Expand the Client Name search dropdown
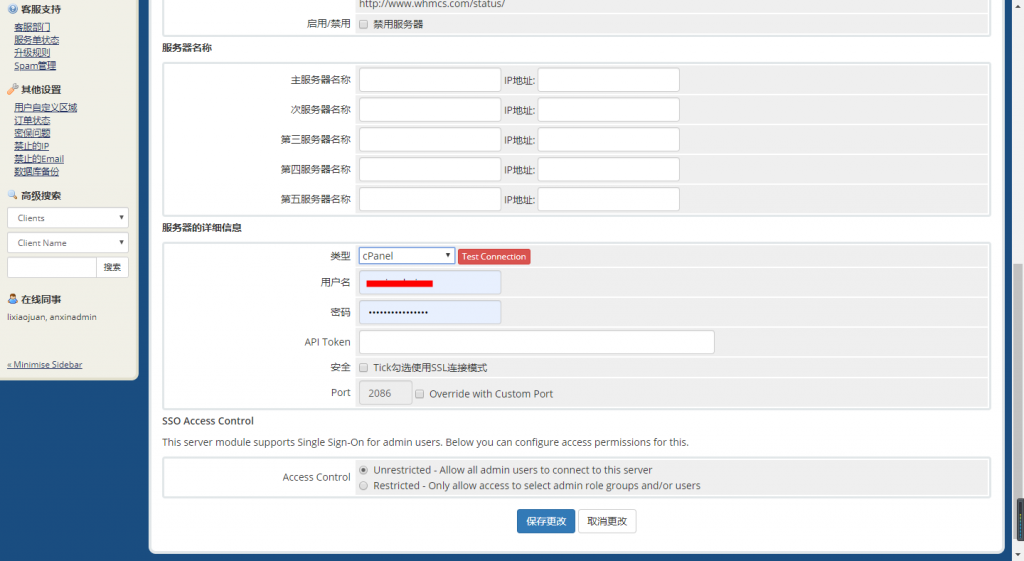Image resolution: width=1024 pixels, height=561 pixels. [x=68, y=242]
